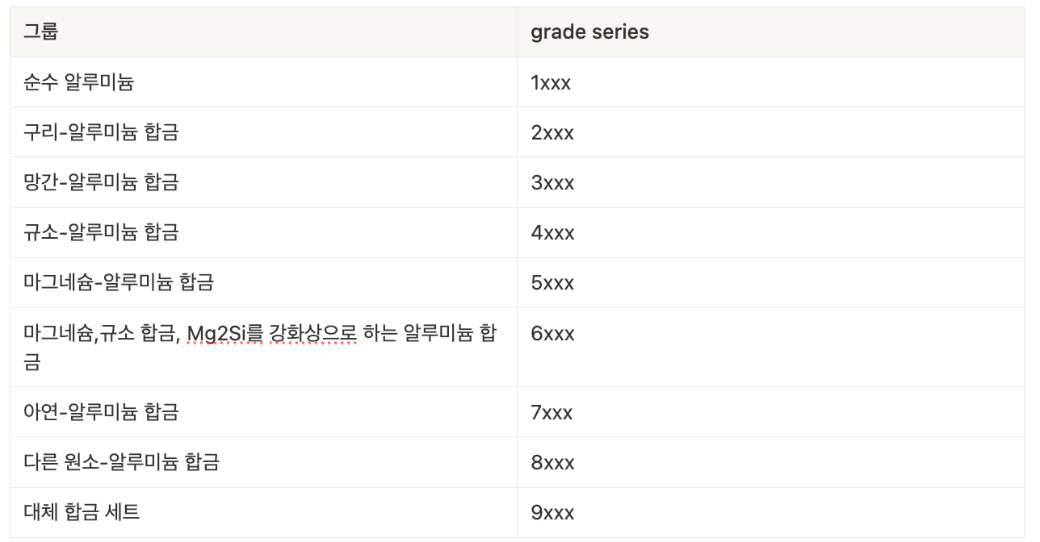Click the 마그네슘-알루미늄 합금 cell
1040x542 pixels.
[x=263, y=282]
